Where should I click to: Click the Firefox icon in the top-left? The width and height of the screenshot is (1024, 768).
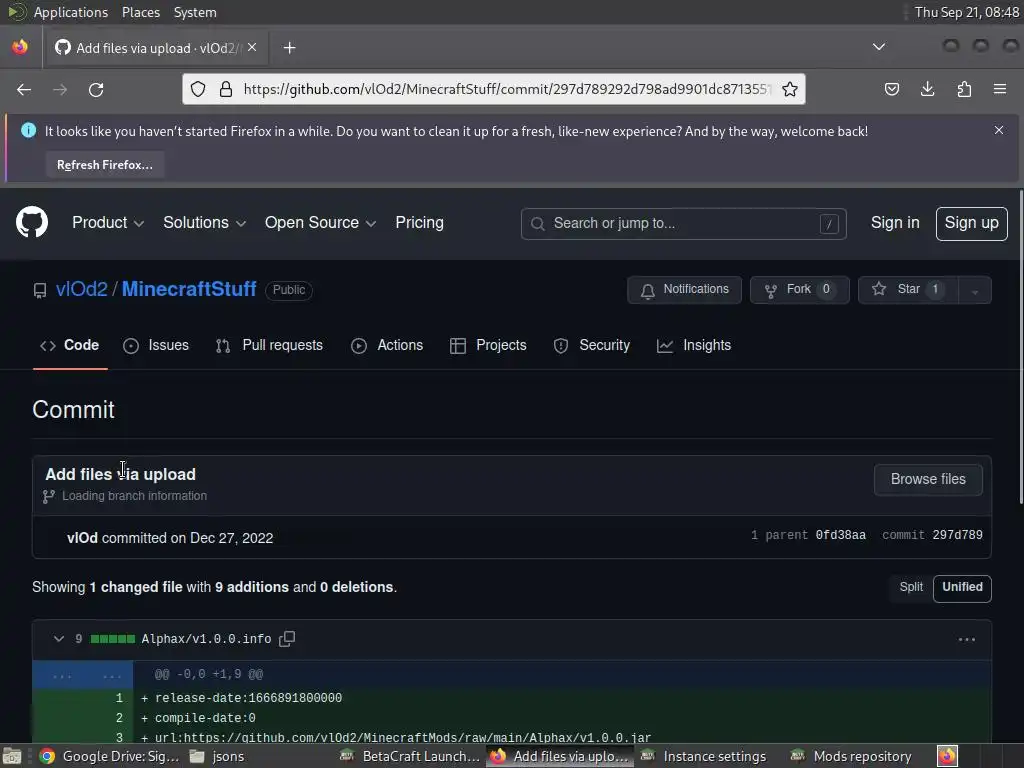pyautogui.click(x=20, y=47)
